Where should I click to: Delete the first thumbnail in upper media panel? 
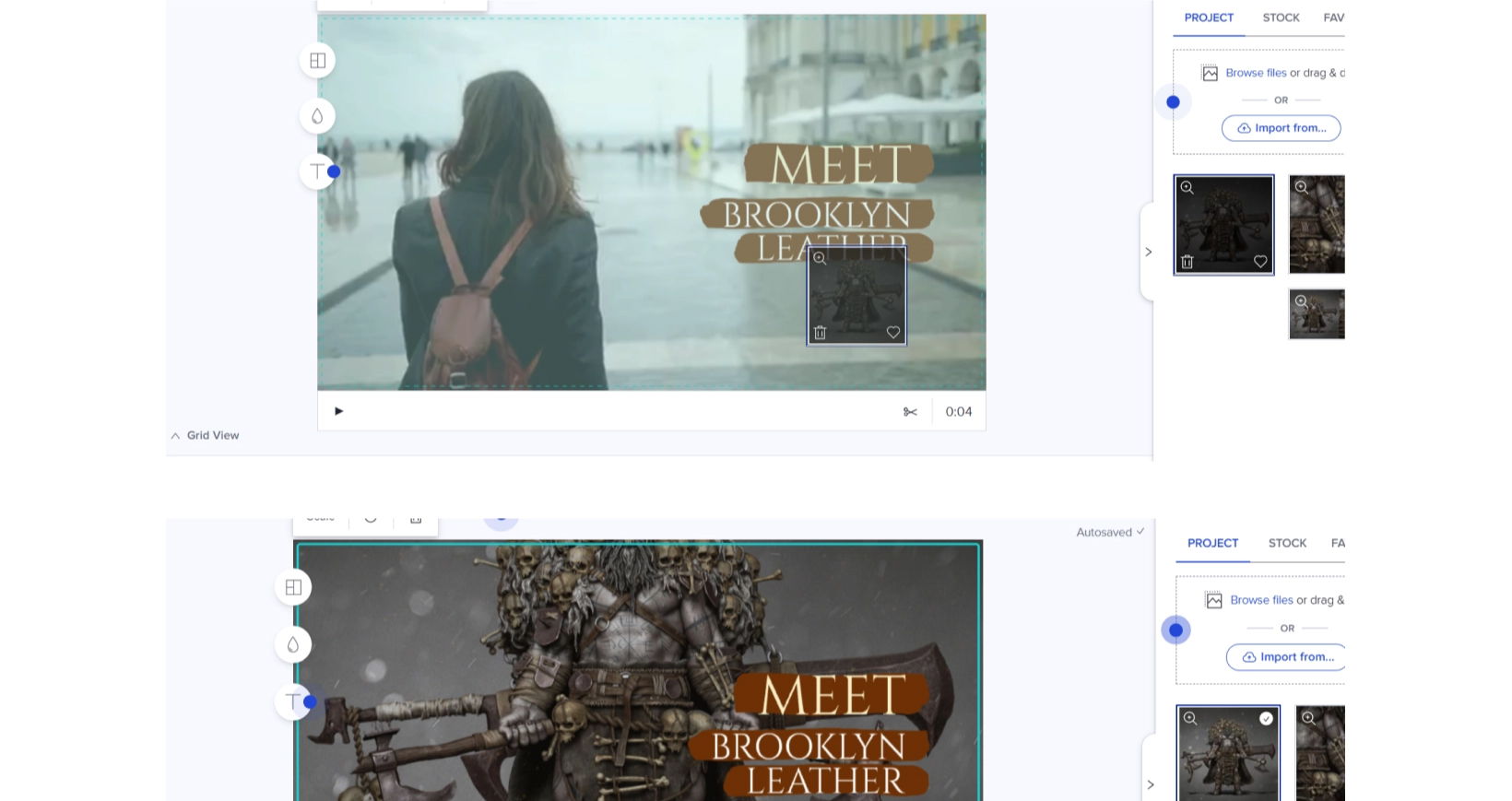[1187, 262]
